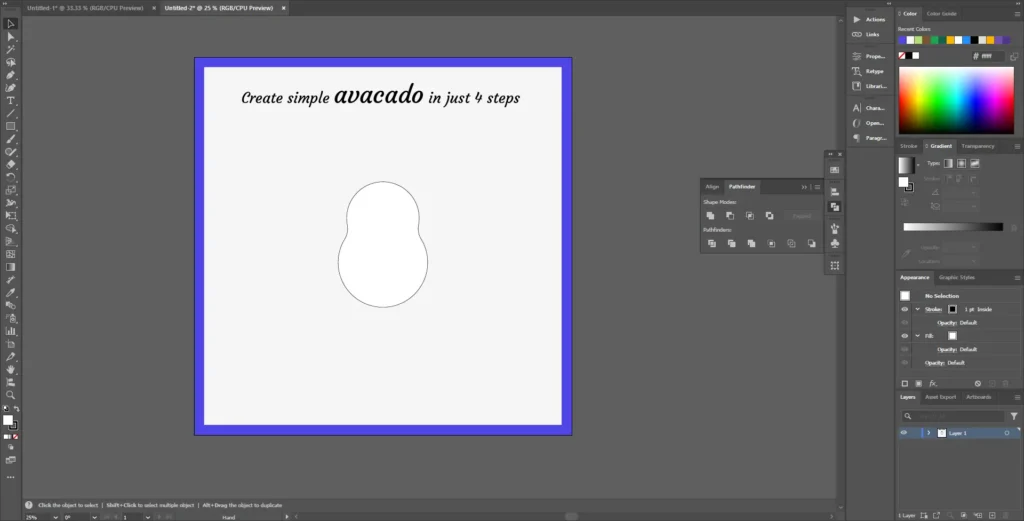
Task: Switch to the Artboards tab
Action: pyautogui.click(x=978, y=397)
